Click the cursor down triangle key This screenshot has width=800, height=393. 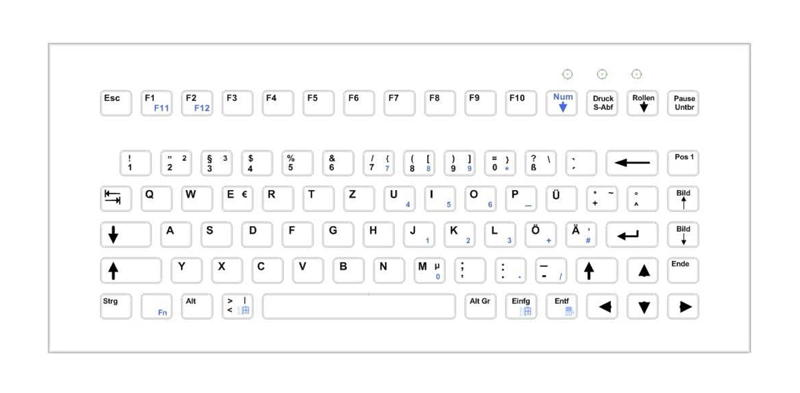point(642,306)
